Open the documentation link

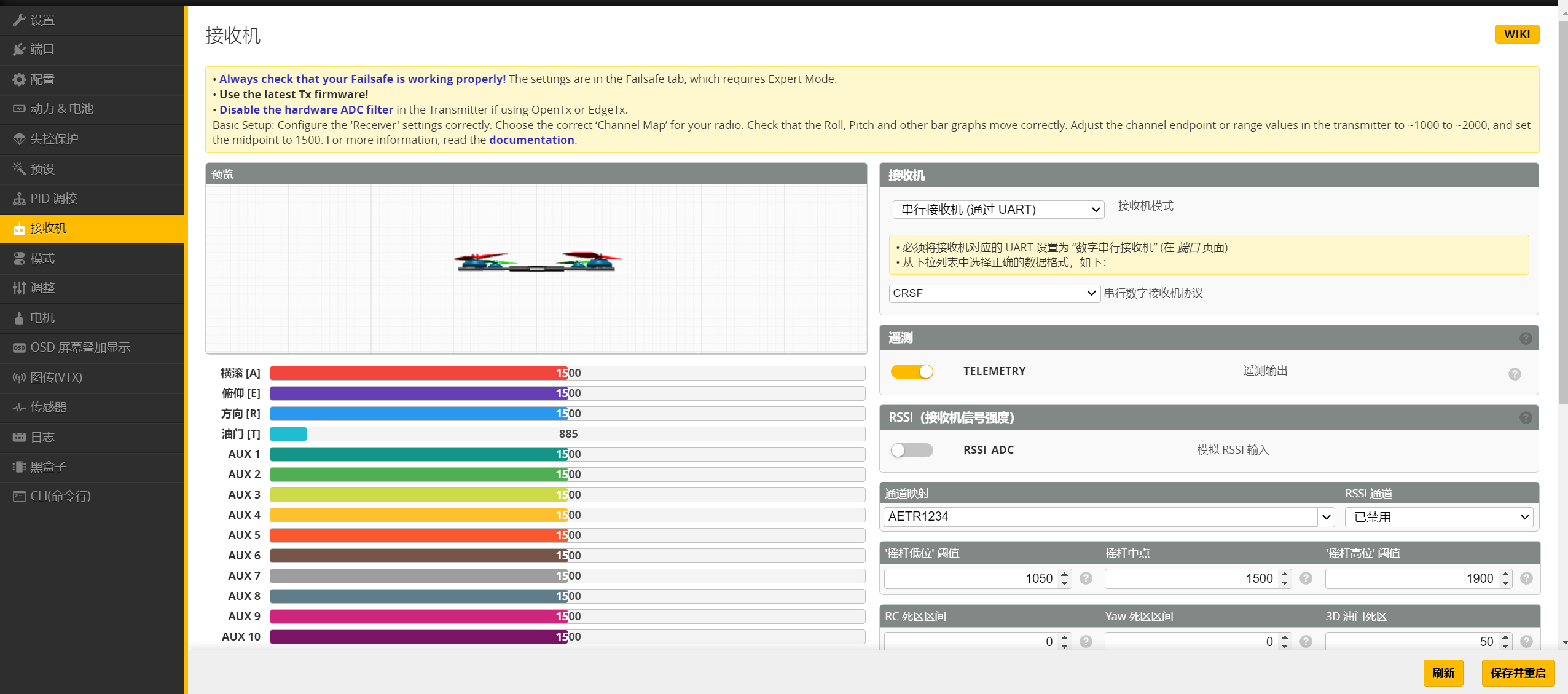pos(531,140)
